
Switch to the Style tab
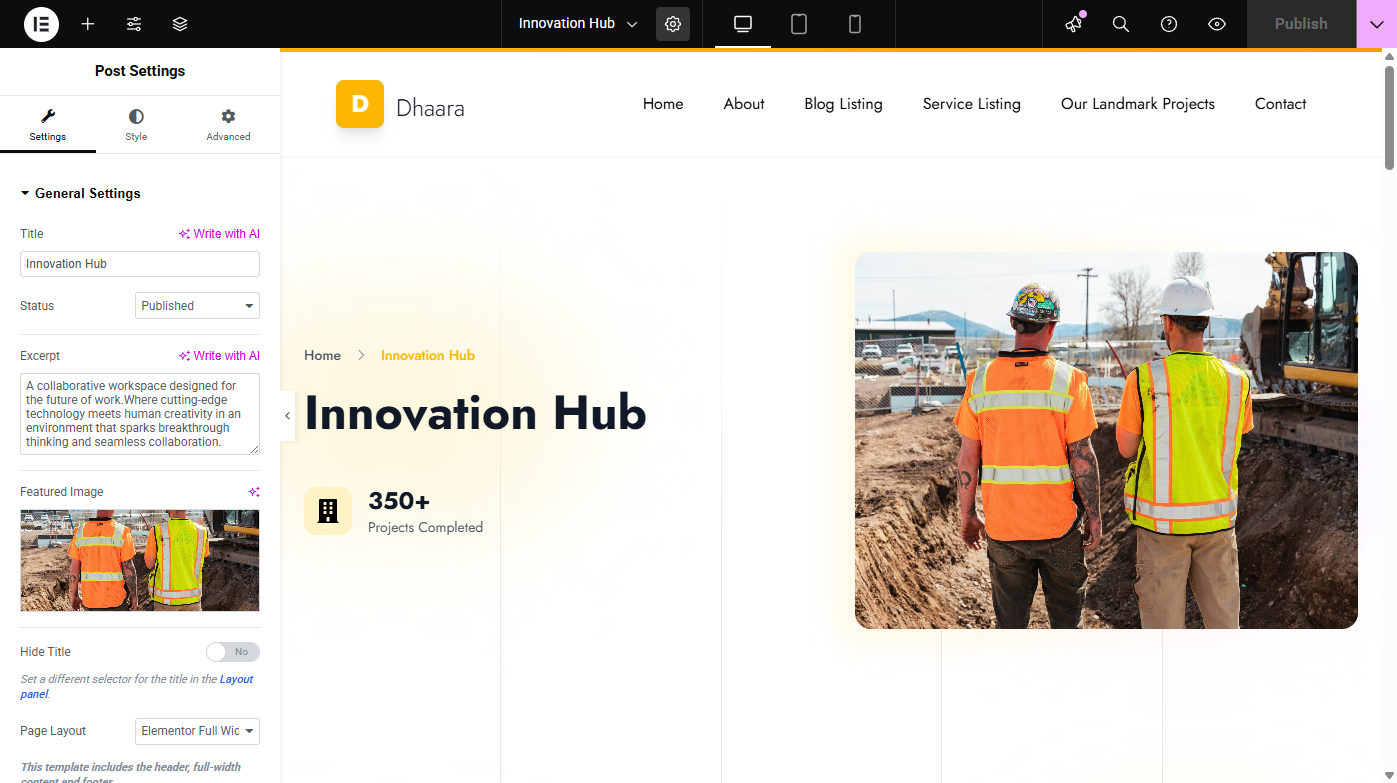point(136,125)
